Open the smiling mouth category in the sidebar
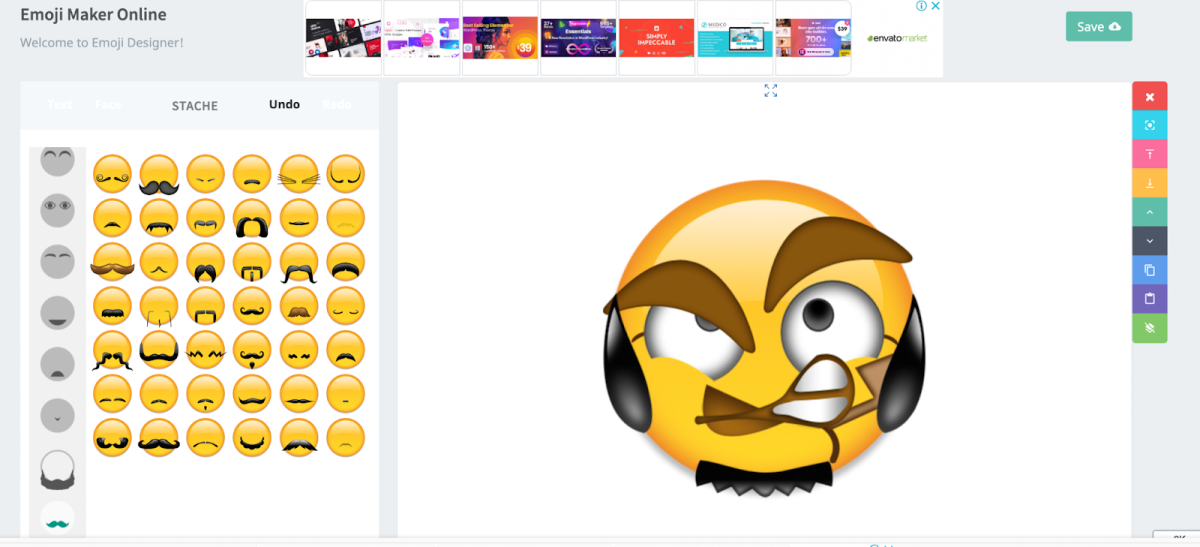 pos(58,313)
